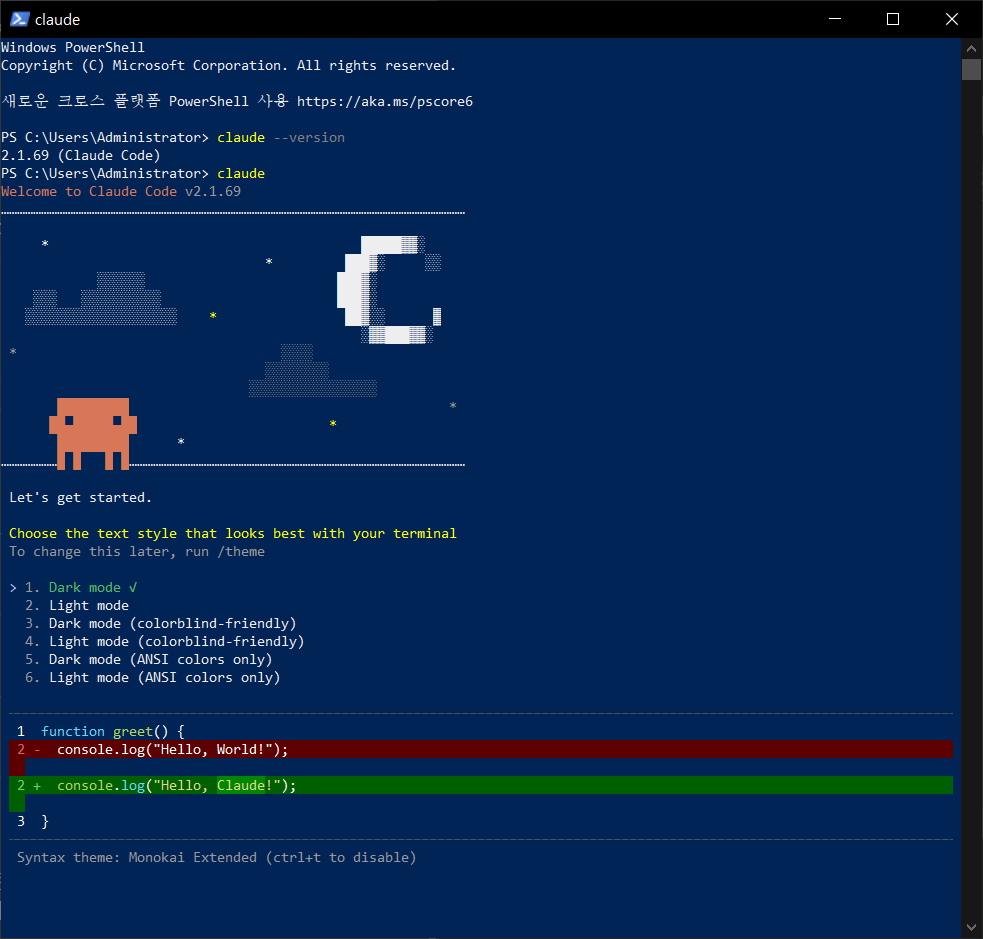Select option 1 Dark mode
This screenshot has height=939, width=983.
tap(81, 587)
